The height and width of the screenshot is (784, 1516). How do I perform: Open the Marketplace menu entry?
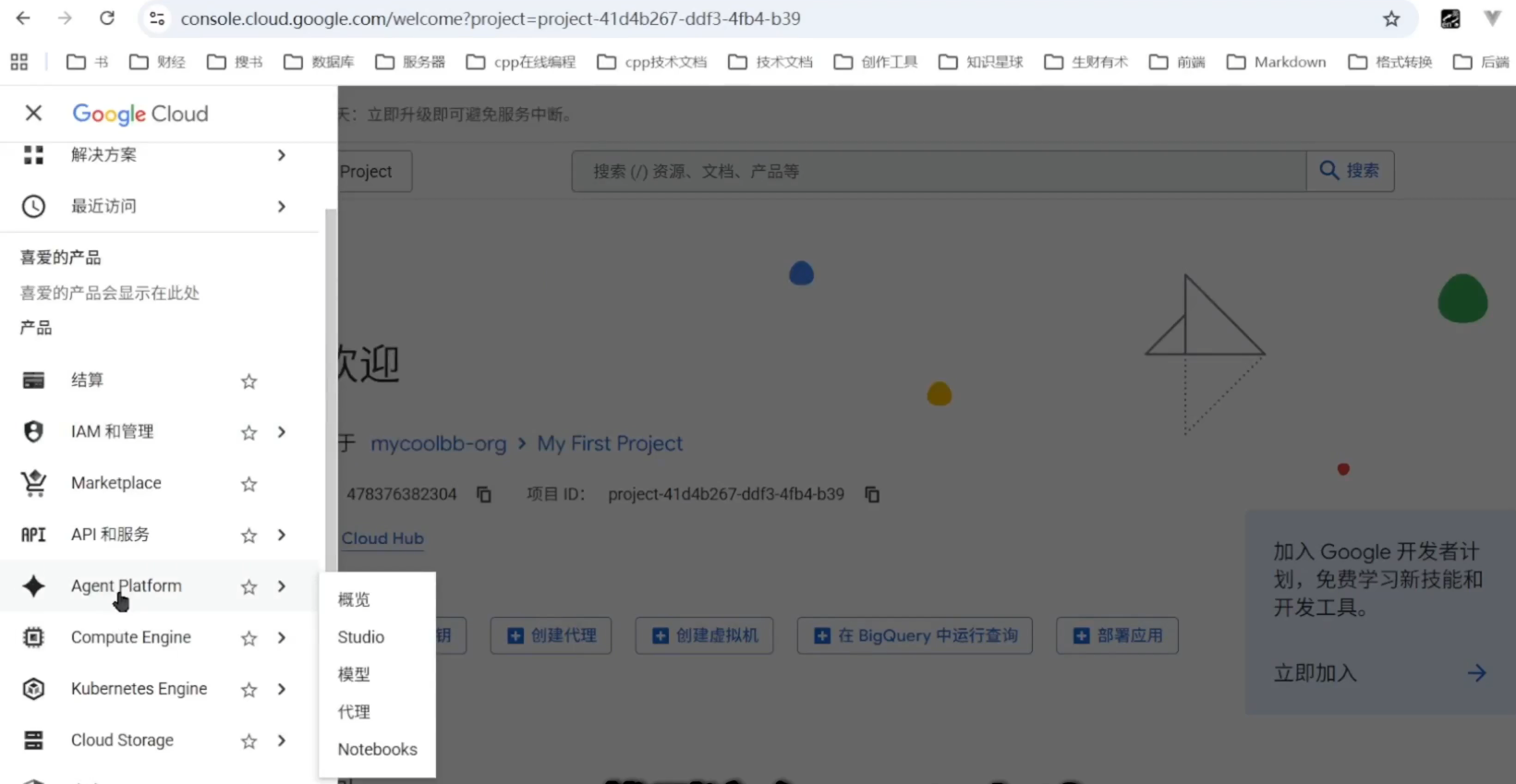[115, 483]
